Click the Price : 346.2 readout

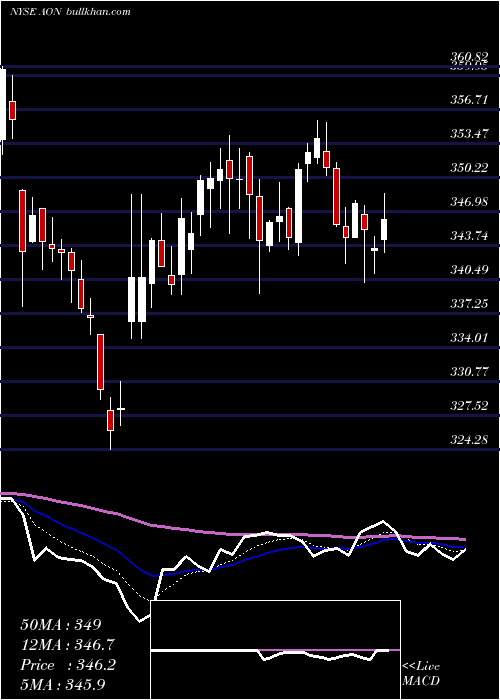(68, 665)
